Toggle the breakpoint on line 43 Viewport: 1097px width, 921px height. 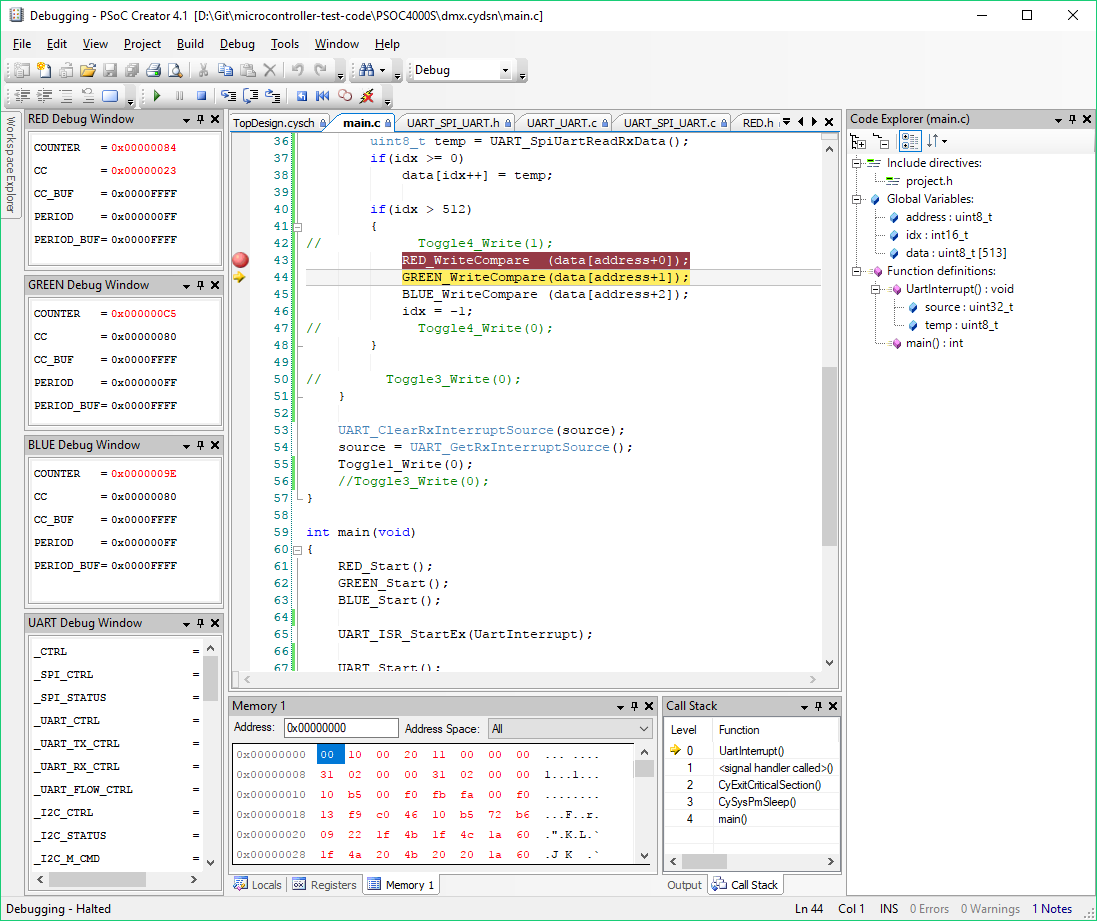pos(240,260)
